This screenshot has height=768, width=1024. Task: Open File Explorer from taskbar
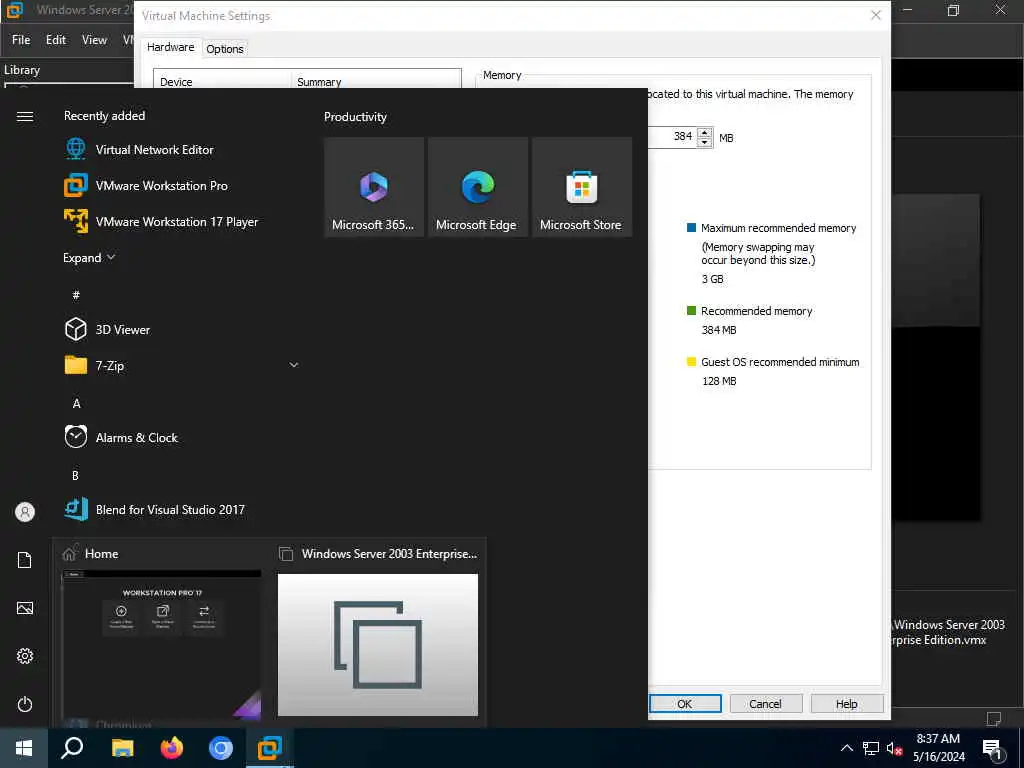[x=122, y=748]
